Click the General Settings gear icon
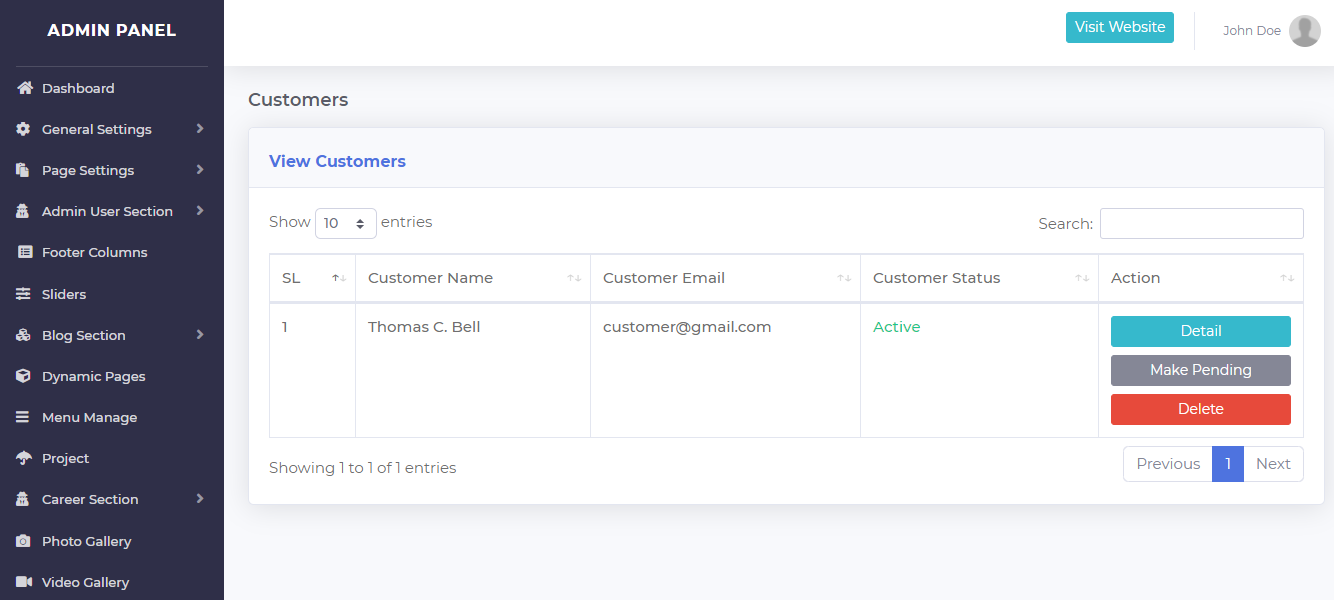Image resolution: width=1334 pixels, height=600 pixels. (x=24, y=129)
